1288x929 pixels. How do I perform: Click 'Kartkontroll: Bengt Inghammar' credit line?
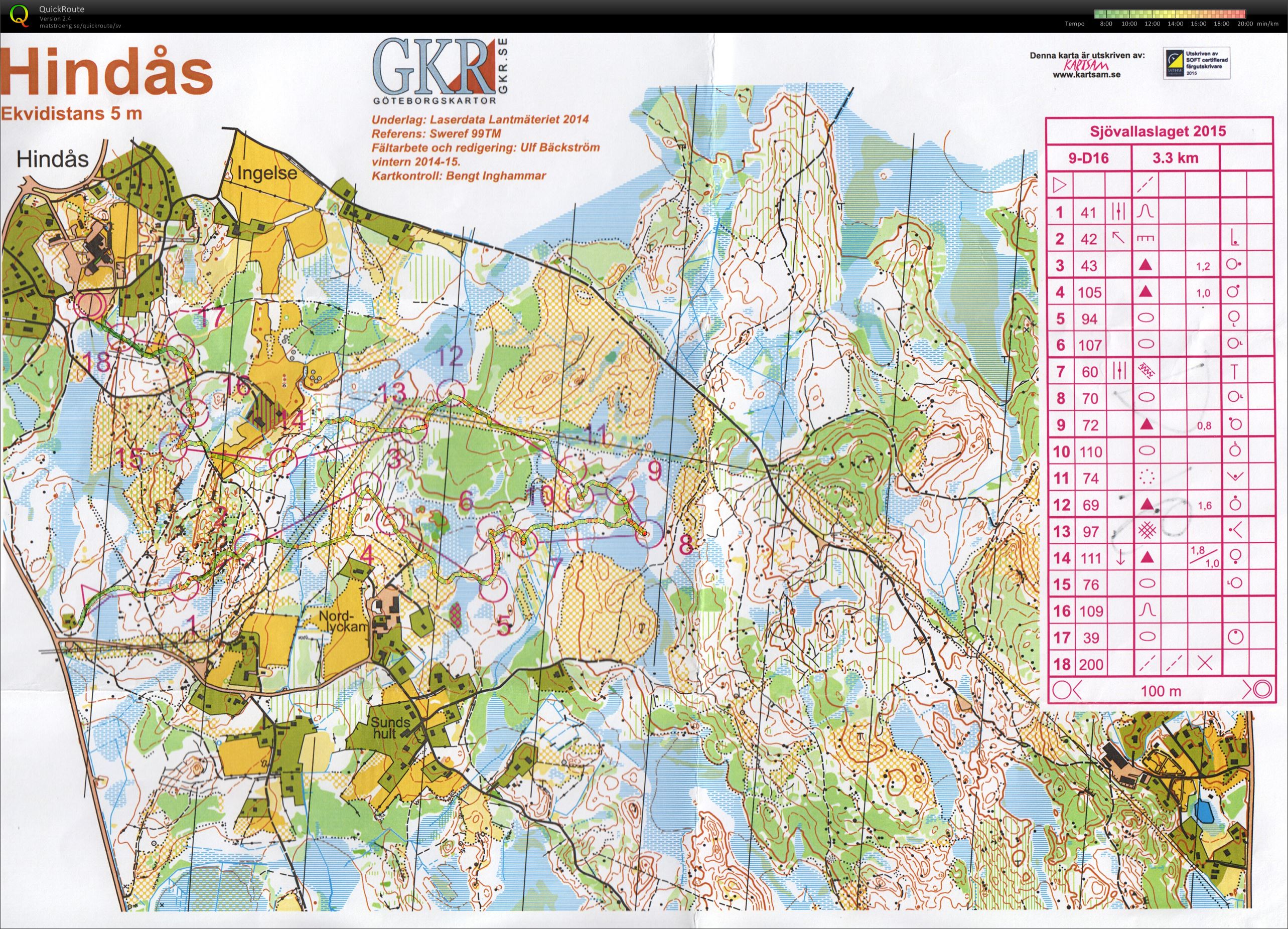click(x=459, y=176)
